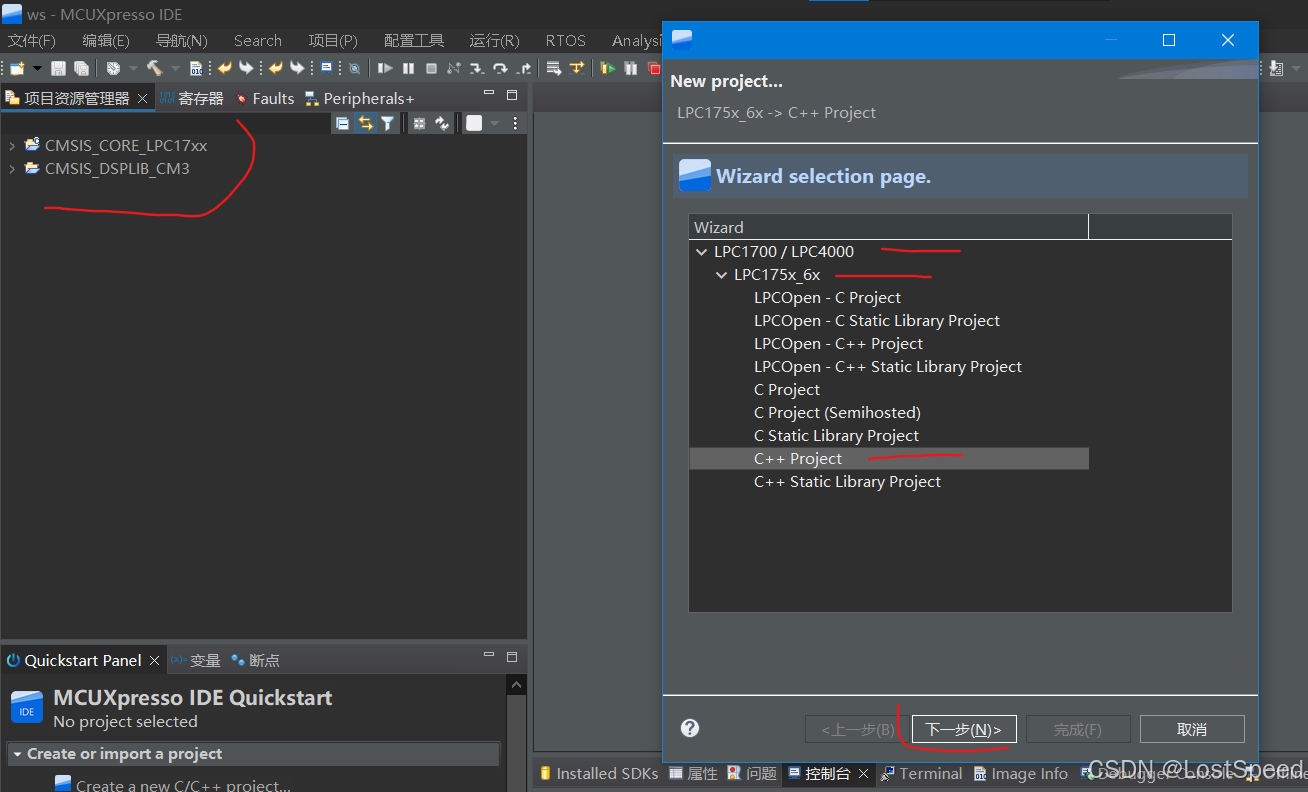
Task: Open the white square dropdown in project explorer
Action: coord(493,123)
